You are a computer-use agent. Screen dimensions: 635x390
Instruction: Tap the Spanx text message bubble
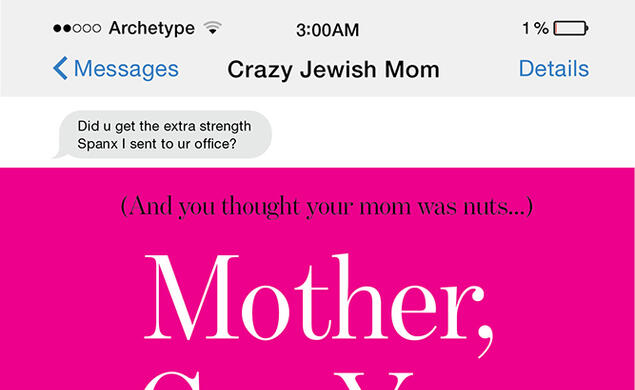(x=165, y=134)
